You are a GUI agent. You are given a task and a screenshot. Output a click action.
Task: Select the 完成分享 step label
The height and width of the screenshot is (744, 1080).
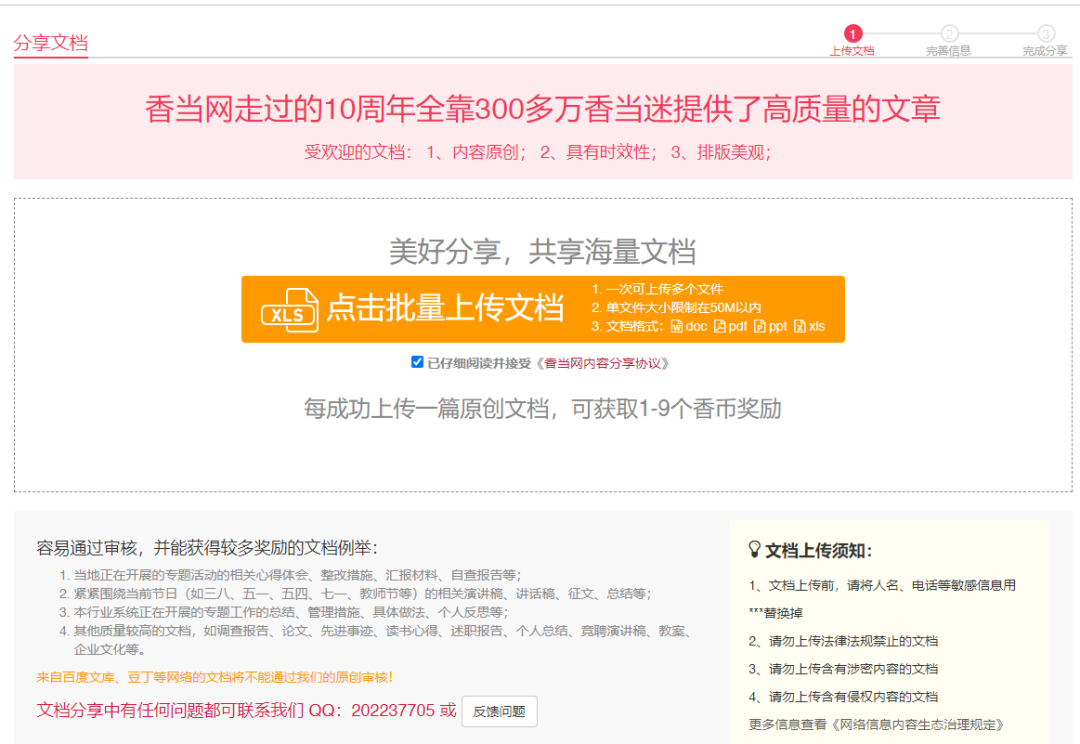pyautogui.click(x=1046, y=51)
